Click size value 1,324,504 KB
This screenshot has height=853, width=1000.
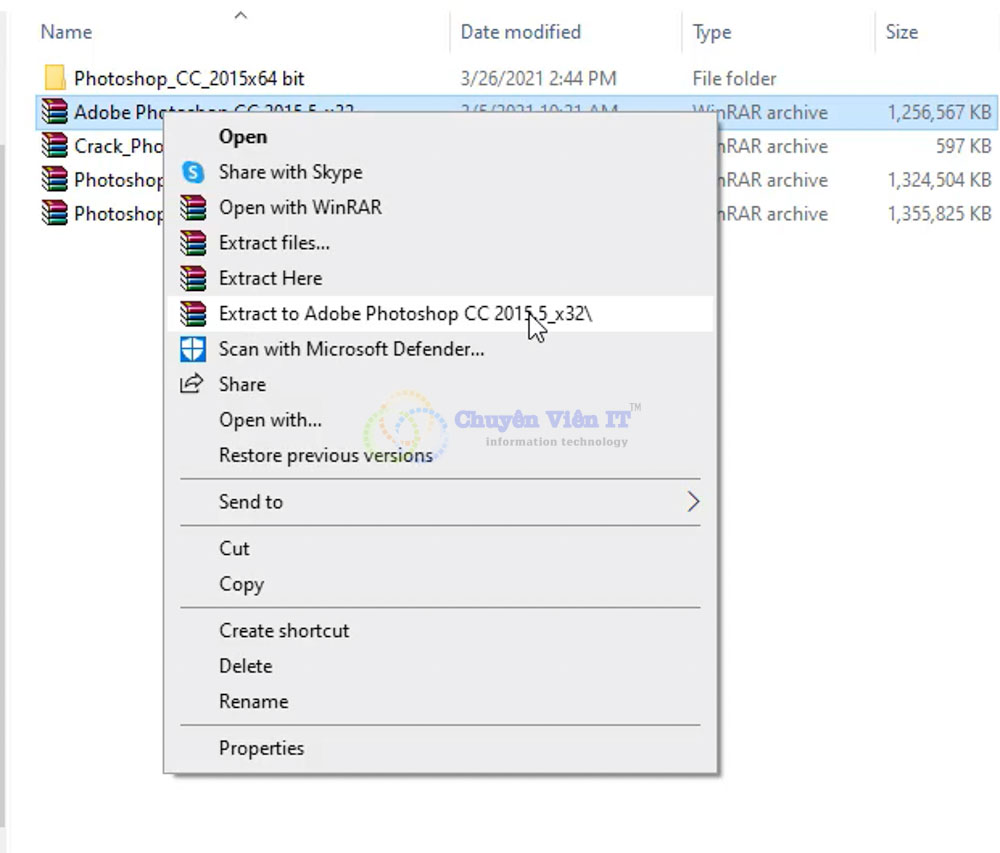939,180
